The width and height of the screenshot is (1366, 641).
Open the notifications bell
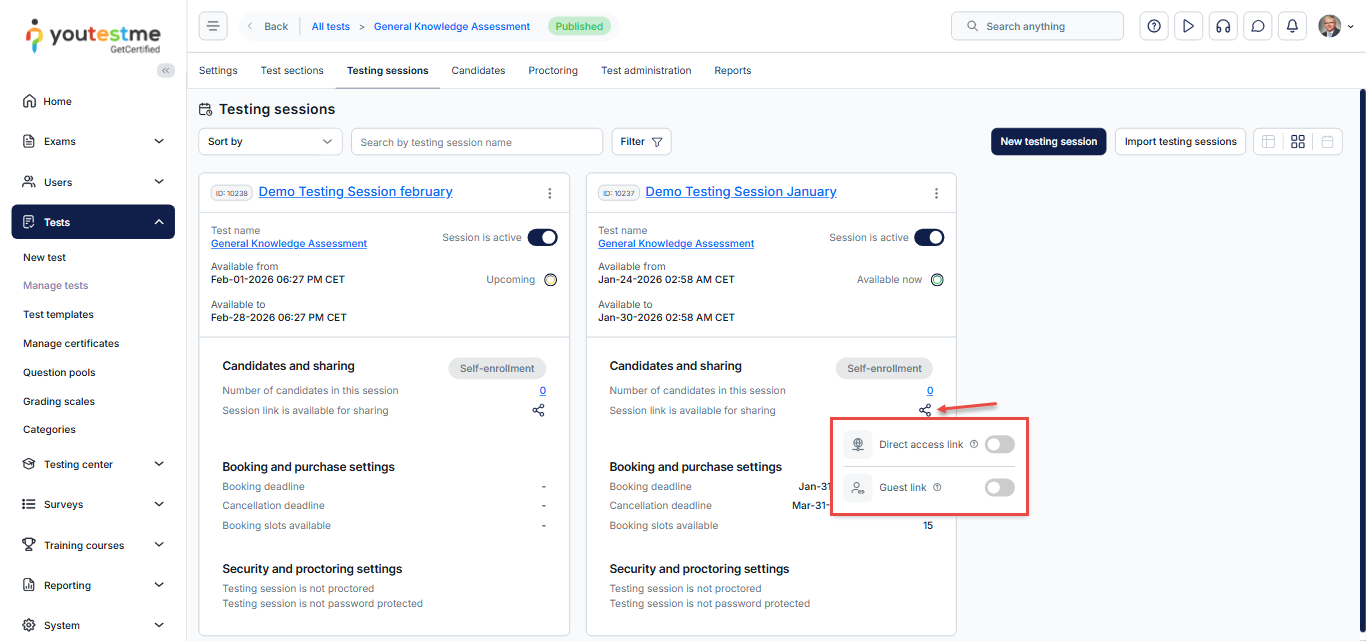coord(1292,27)
